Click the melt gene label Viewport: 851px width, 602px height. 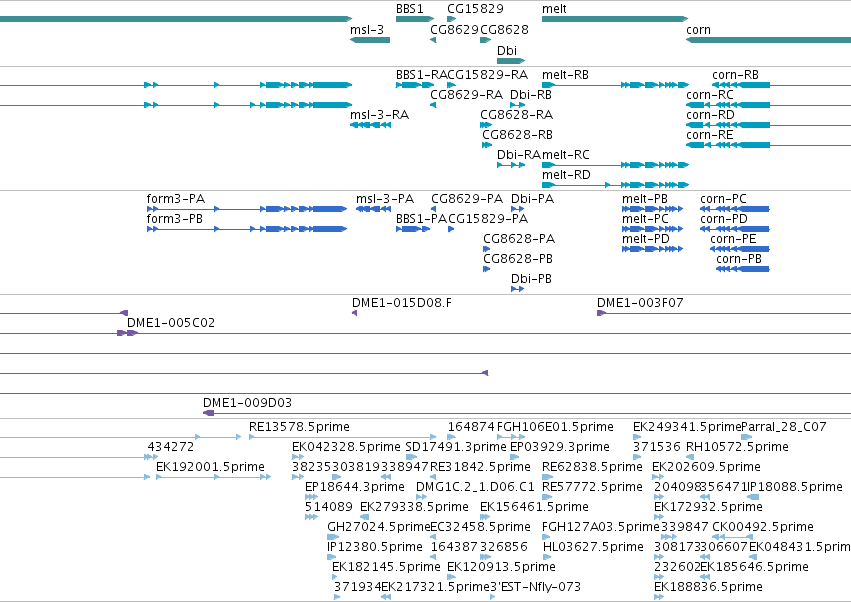click(x=554, y=9)
